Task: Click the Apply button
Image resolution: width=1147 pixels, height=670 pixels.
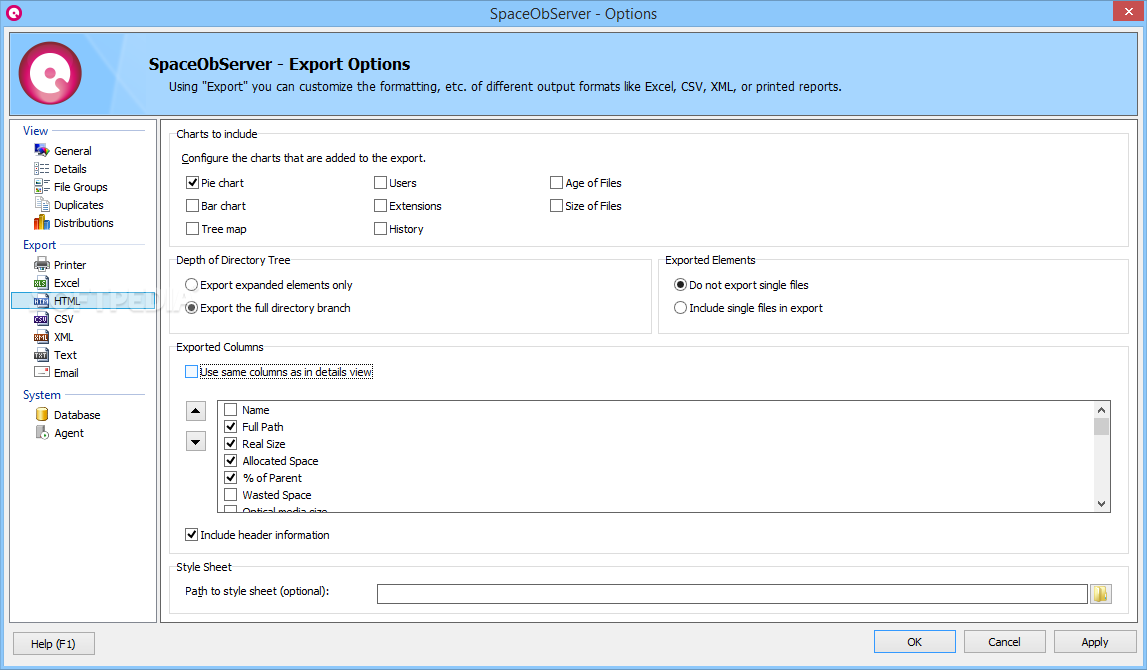Action: [x=1094, y=641]
